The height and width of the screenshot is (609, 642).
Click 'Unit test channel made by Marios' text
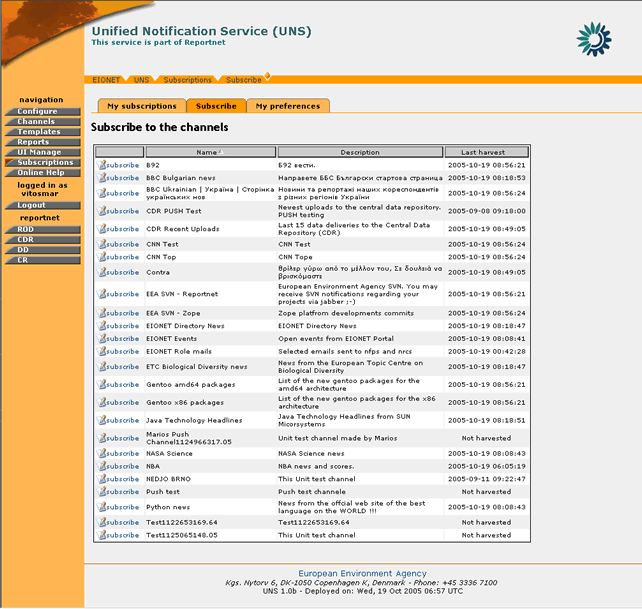click(x=338, y=438)
